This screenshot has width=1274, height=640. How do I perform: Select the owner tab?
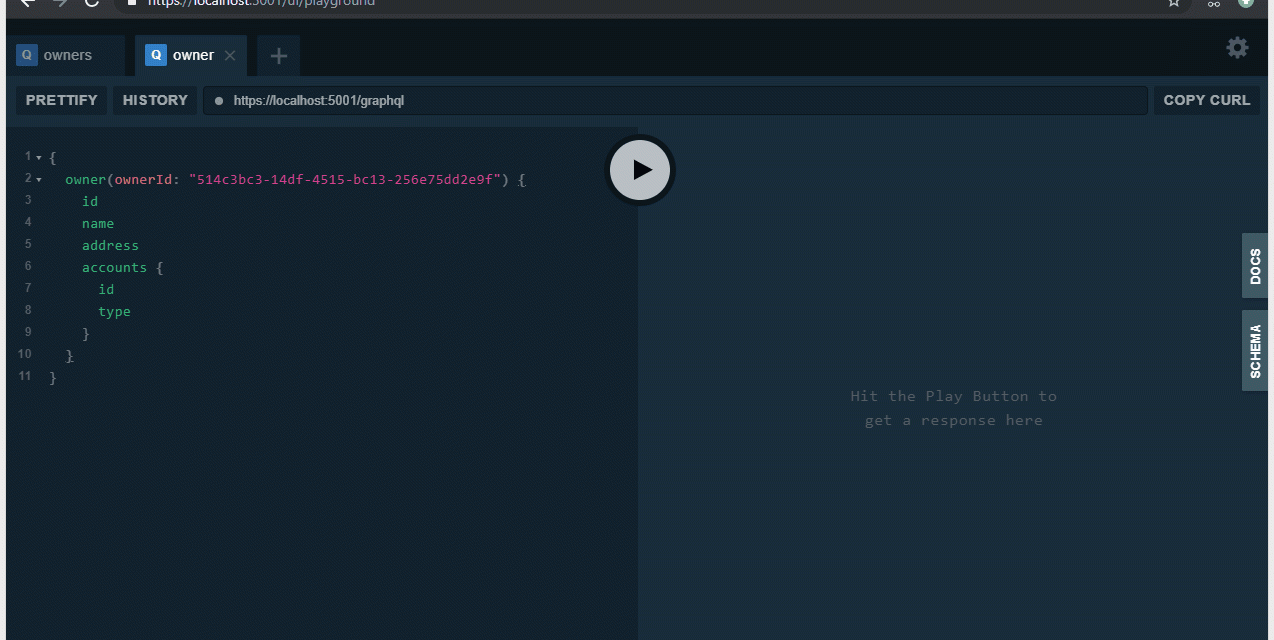click(193, 55)
